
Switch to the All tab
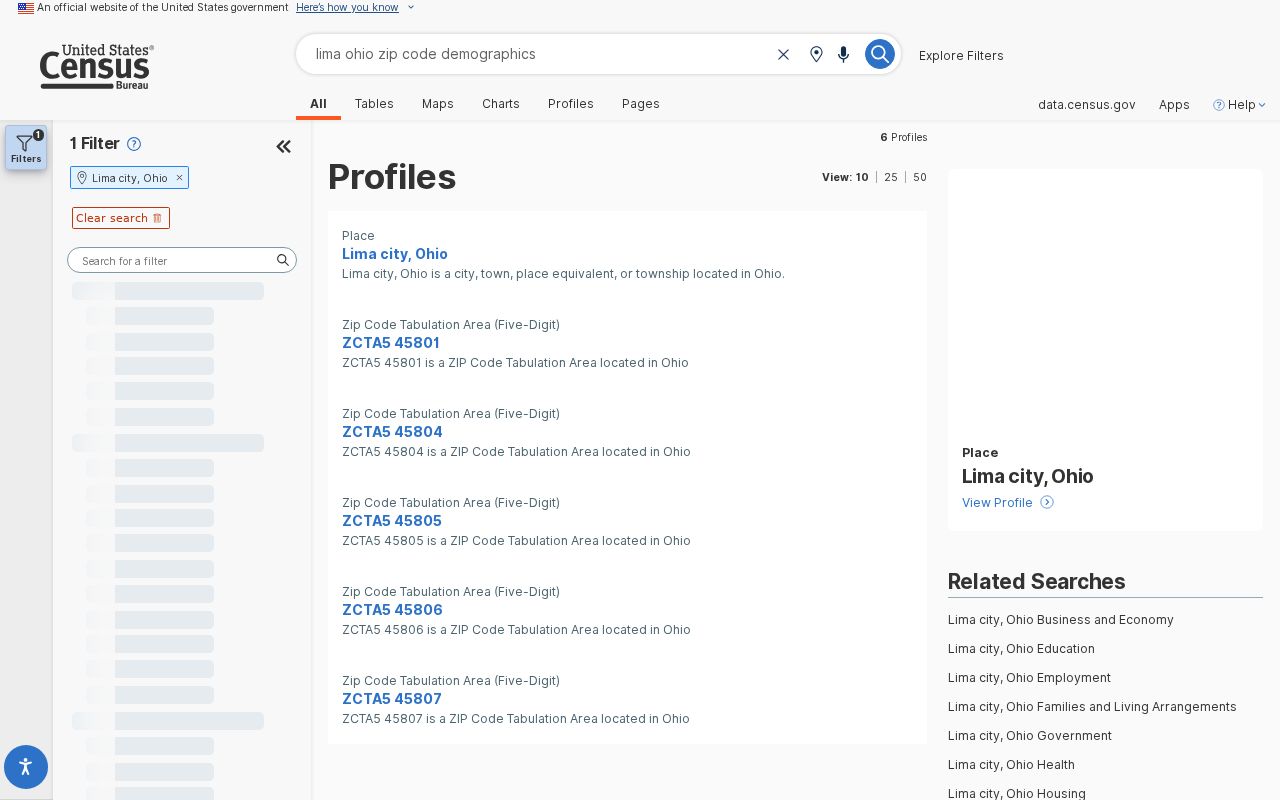pyautogui.click(x=318, y=104)
